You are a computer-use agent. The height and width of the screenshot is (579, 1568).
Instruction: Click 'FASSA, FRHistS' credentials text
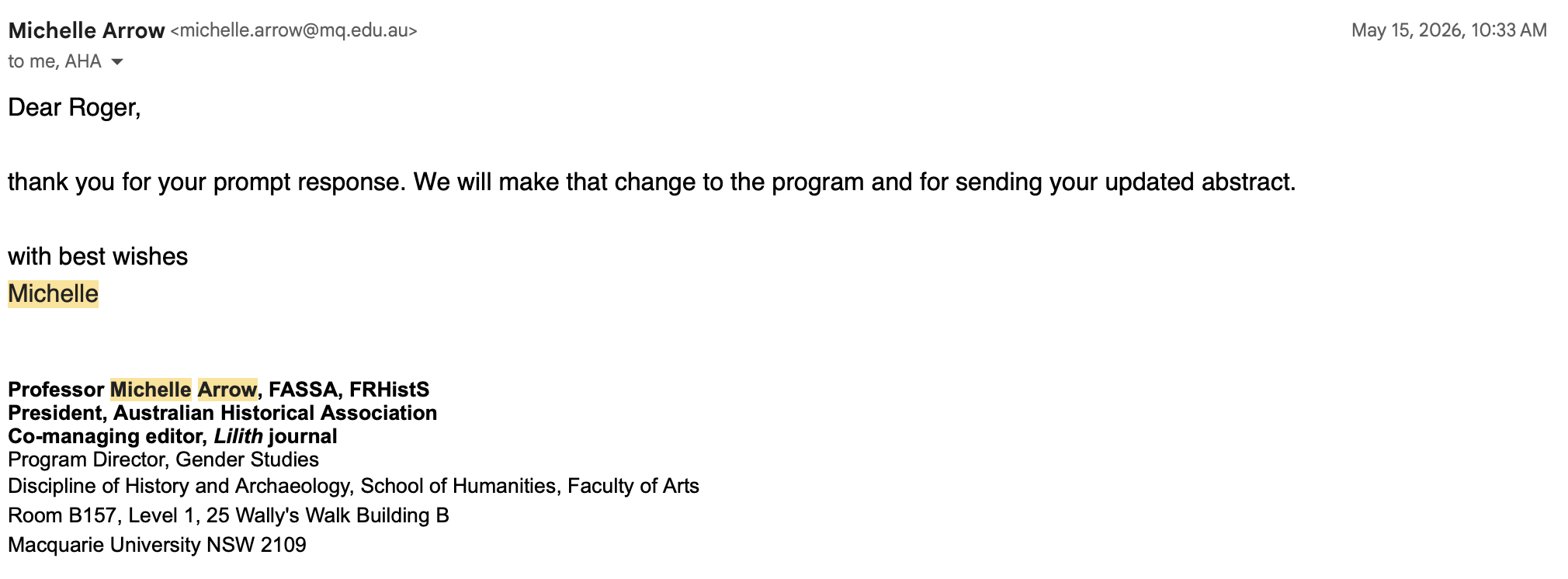pos(349,390)
